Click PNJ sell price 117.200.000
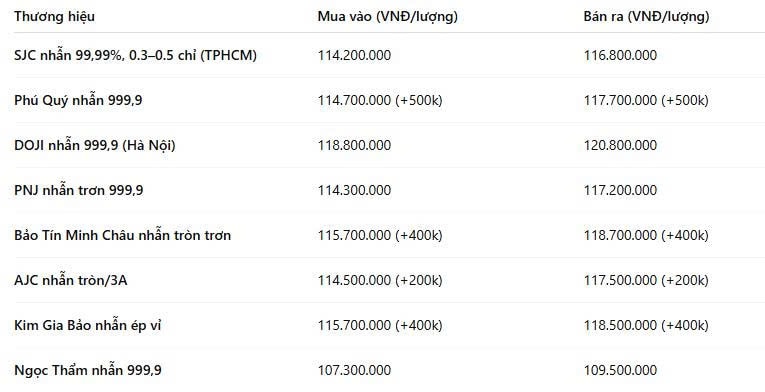The image size is (765, 392). (x=620, y=190)
